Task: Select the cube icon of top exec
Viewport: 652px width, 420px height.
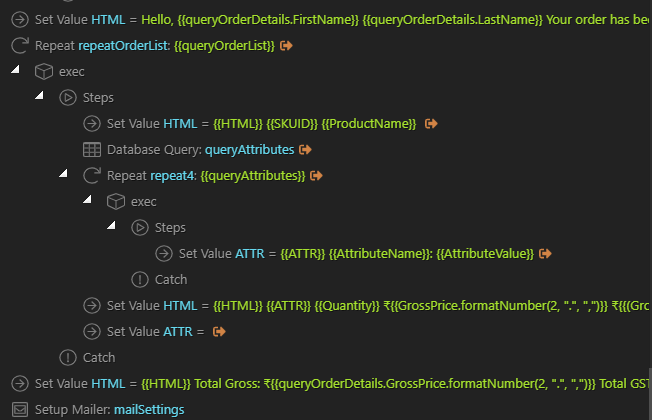Action: [x=44, y=72]
